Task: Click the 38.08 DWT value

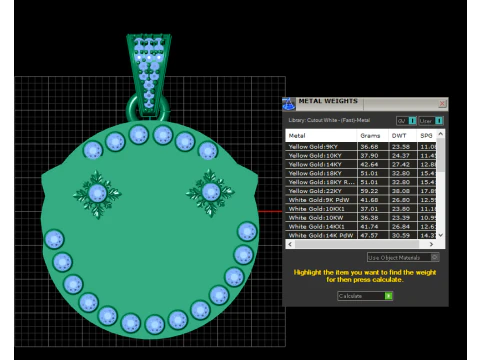Action: point(401,191)
